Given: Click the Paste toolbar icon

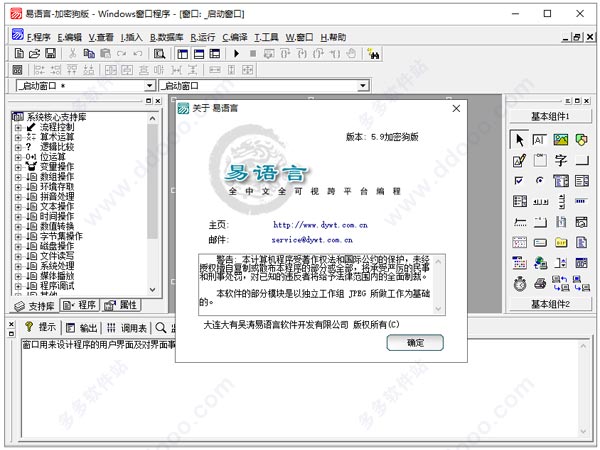Looking at the screenshot, I should click(105, 54).
